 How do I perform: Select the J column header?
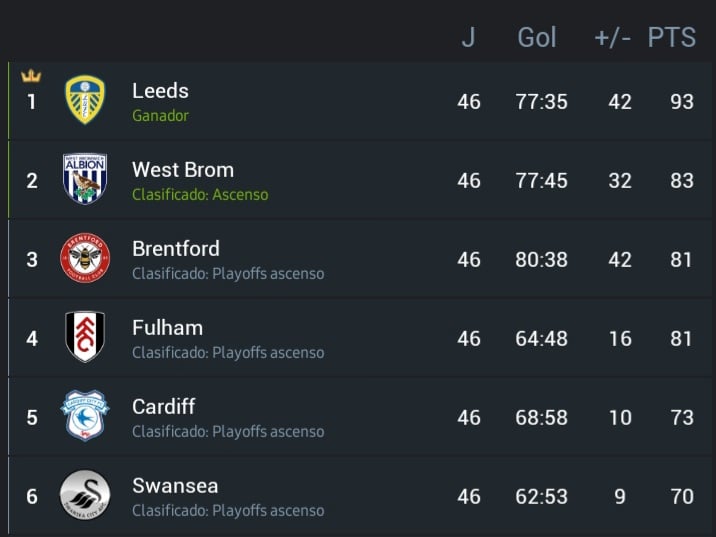[x=468, y=38]
